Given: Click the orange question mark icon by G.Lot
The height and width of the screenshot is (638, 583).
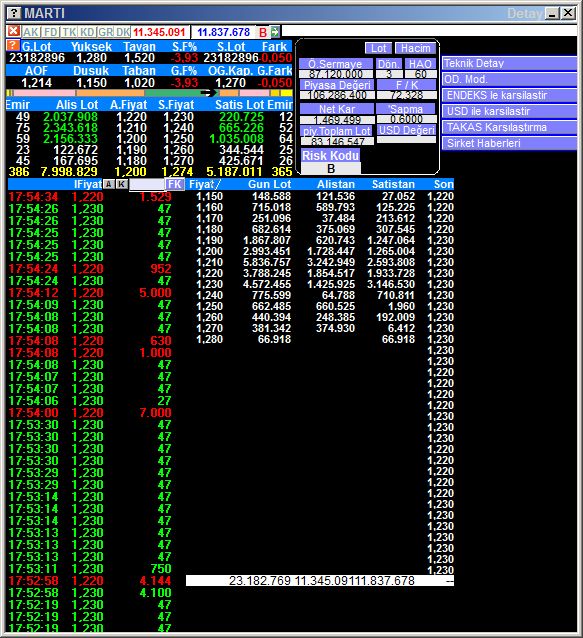Looking at the screenshot, I should pos(13,45).
